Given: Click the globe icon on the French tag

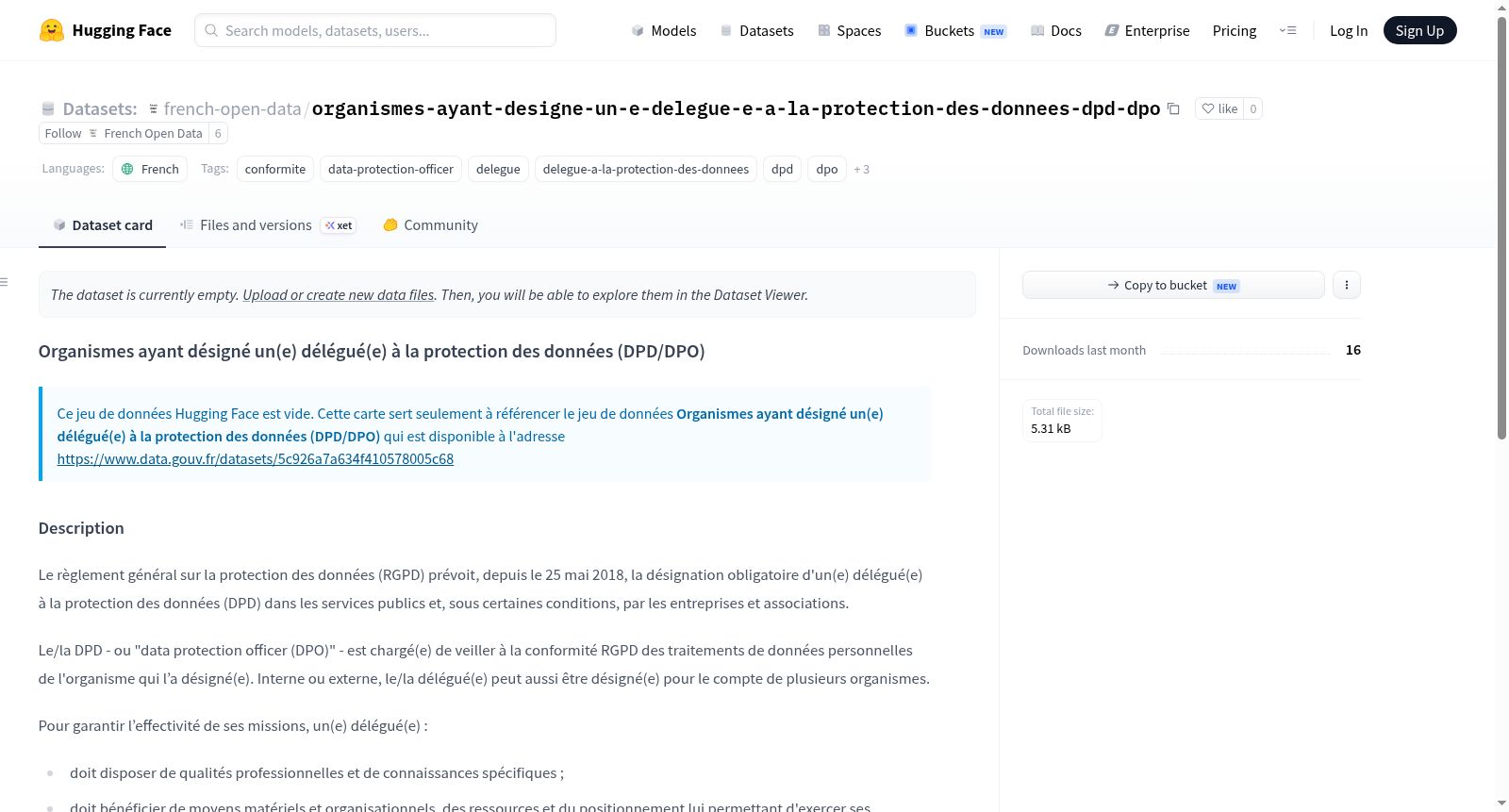Looking at the screenshot, I should click(127, 169).
